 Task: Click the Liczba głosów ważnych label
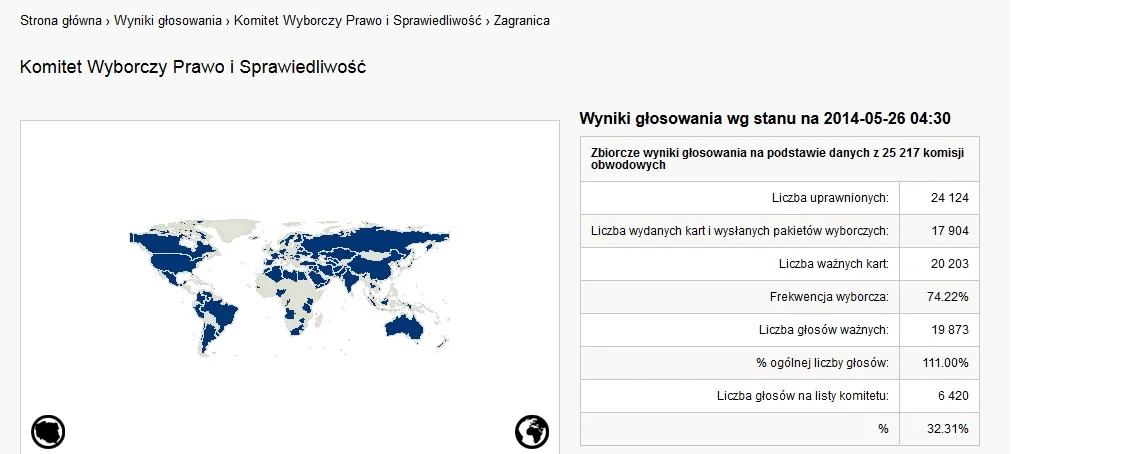pos(824,330)
